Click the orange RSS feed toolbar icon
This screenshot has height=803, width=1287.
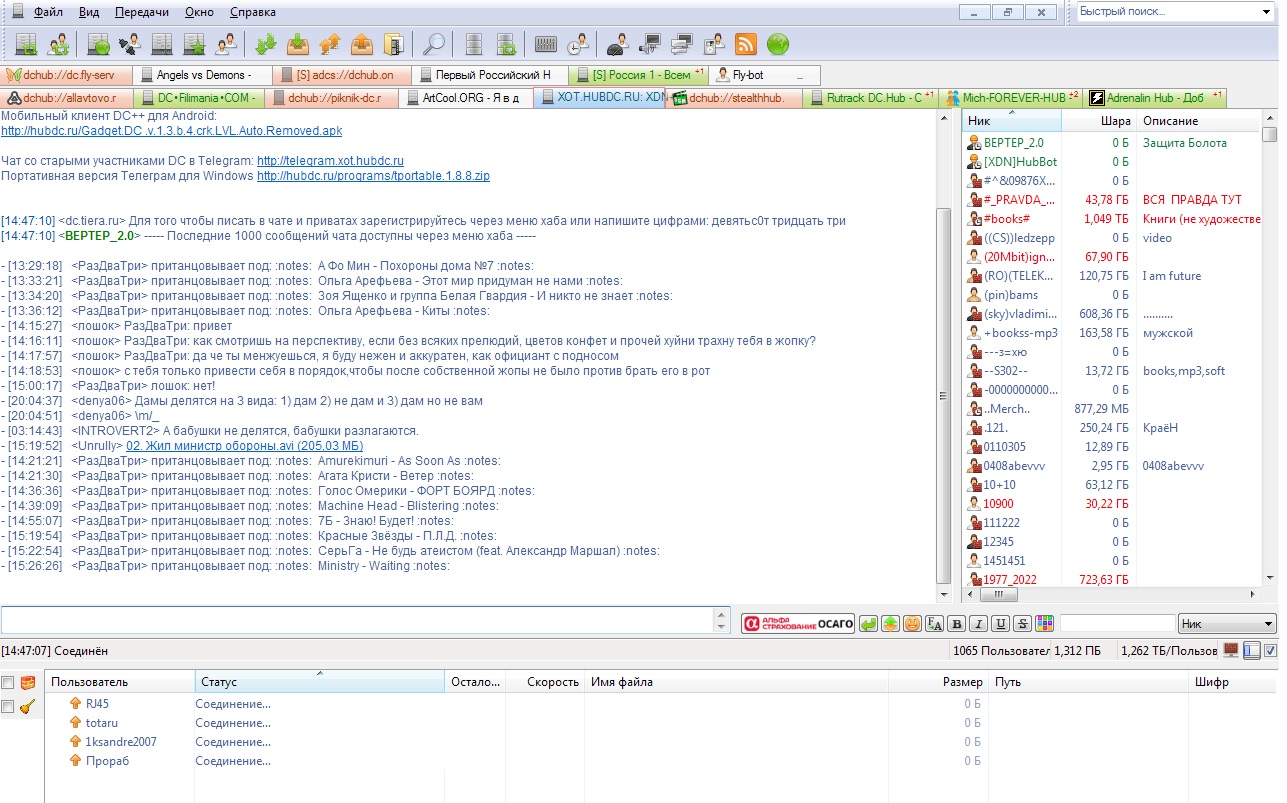pos(746,44)
